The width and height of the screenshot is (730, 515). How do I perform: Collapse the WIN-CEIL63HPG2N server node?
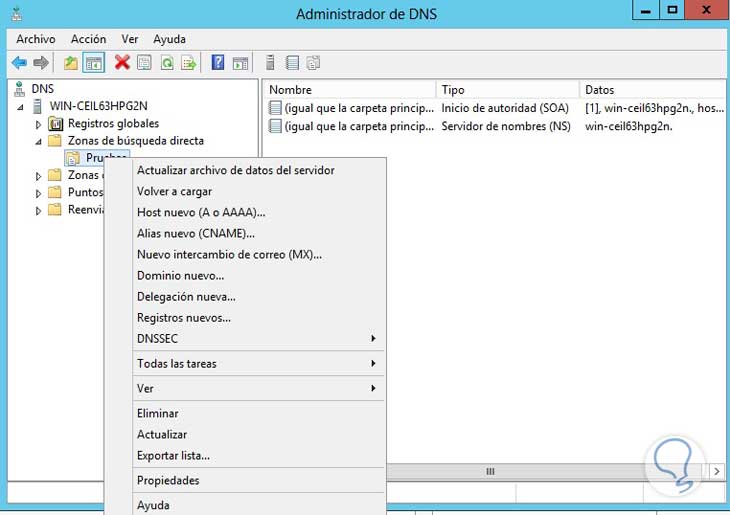pyautogui.click(x=20, y=107)
